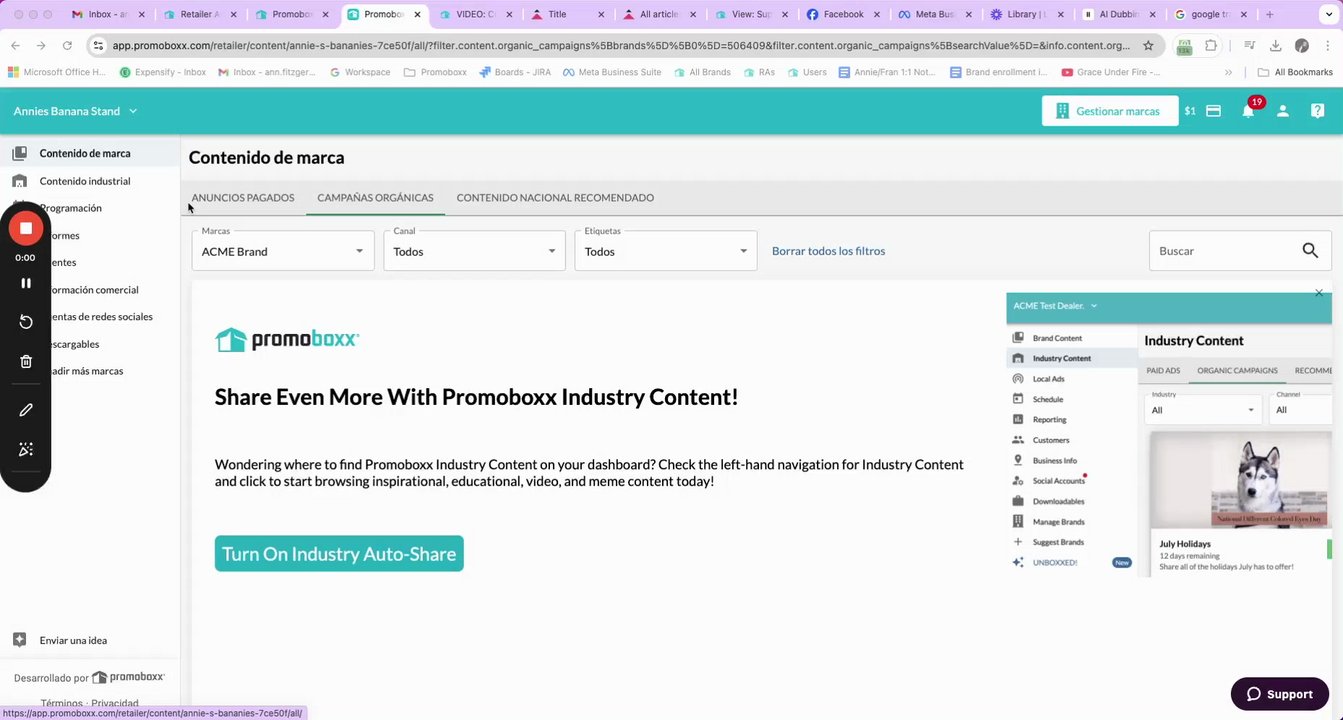
Task: Click the Contenido industrial building icon
Action: (19, 181)
